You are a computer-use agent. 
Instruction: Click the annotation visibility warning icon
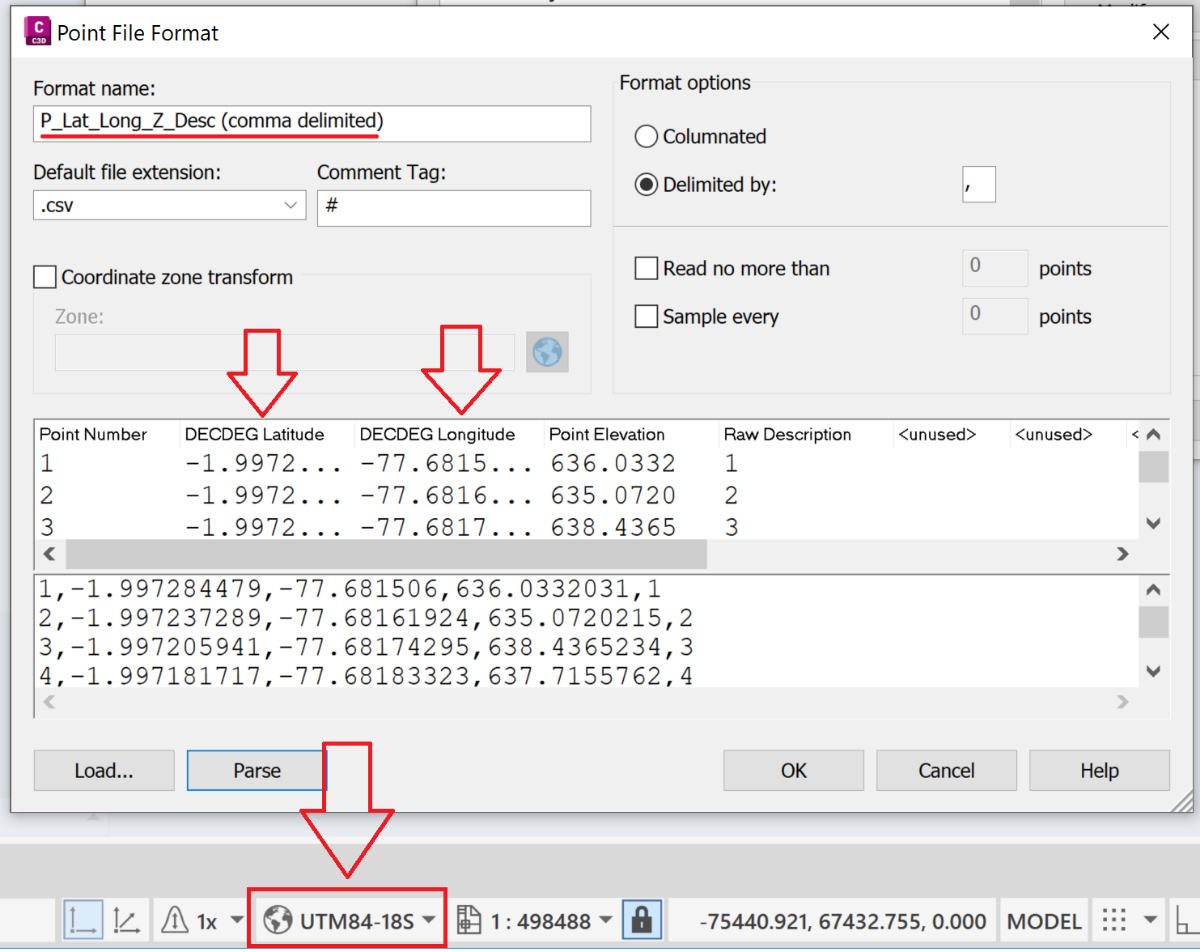175,921
